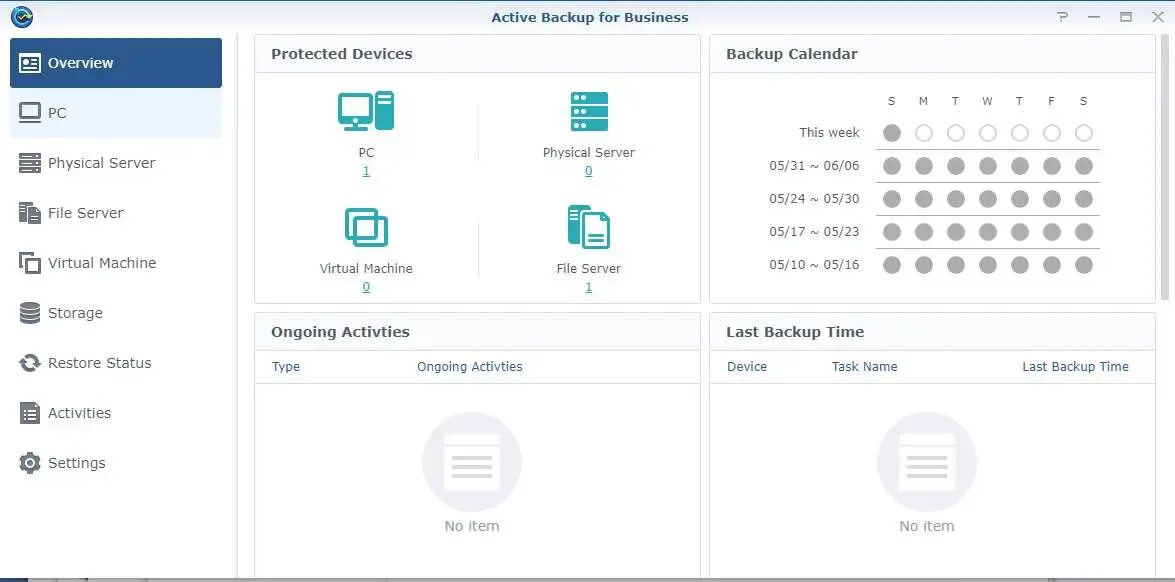Click the 05/10 ~ 05/16 week label
Viewport: 1175px width, 582px height.
[x=815, y=265]
